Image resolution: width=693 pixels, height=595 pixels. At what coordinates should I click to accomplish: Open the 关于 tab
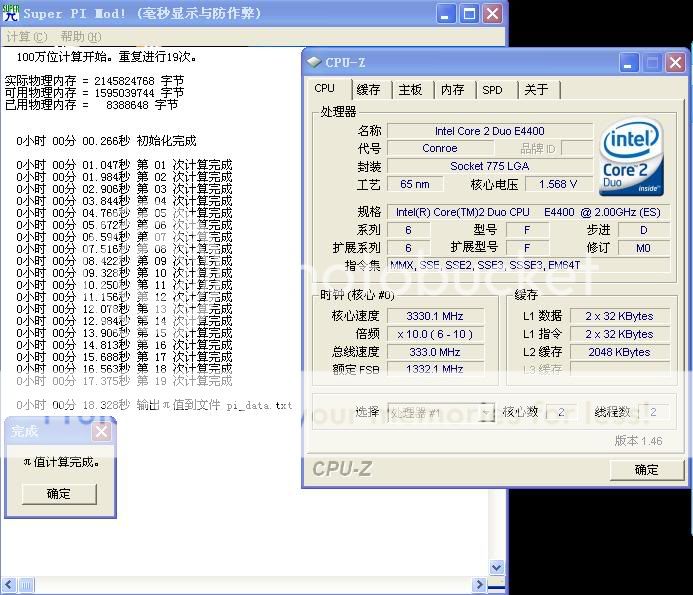pyautogui.click(x=536, y=90)
